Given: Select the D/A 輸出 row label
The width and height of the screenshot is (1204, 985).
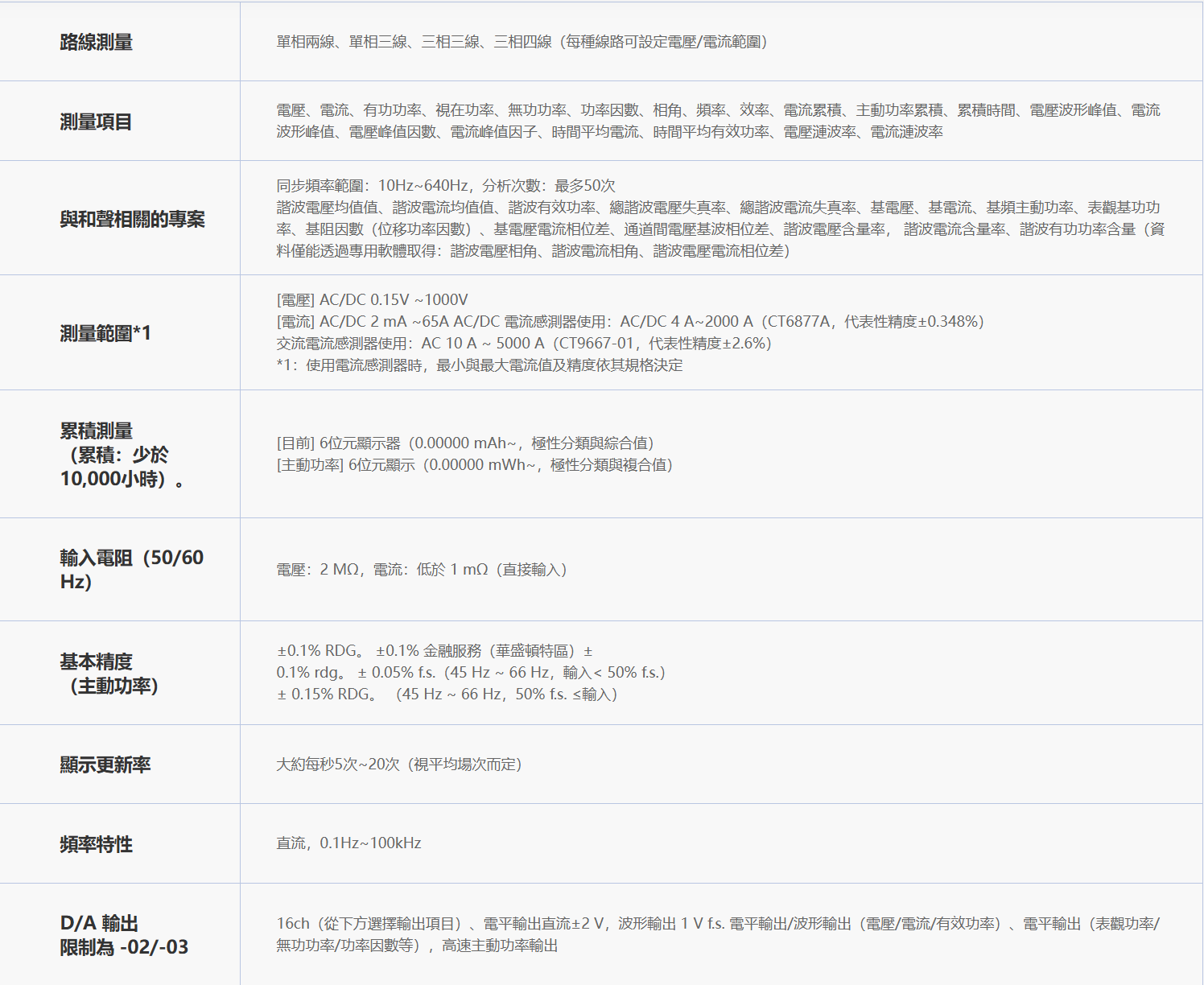Looking at the screenshot, I should click(x=124, y=935).
